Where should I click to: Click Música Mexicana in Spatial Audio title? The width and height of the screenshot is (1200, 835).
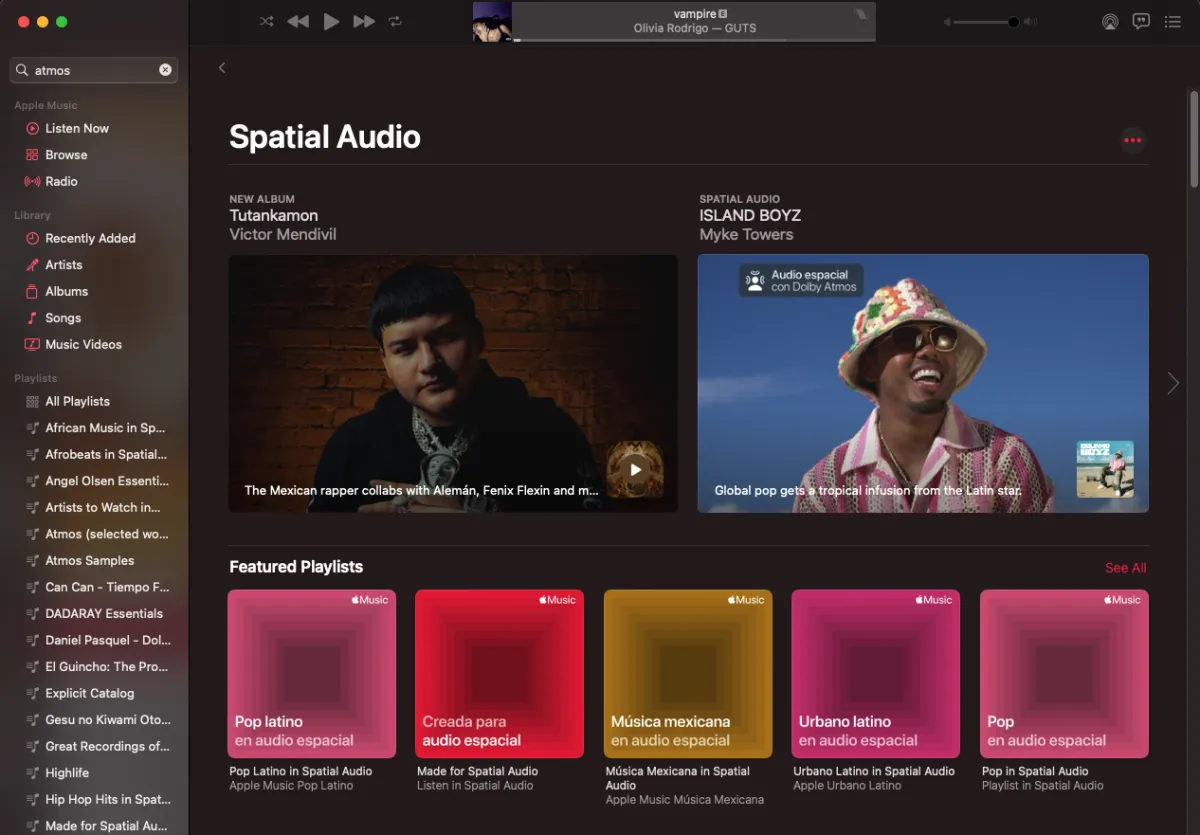(678, 778)
